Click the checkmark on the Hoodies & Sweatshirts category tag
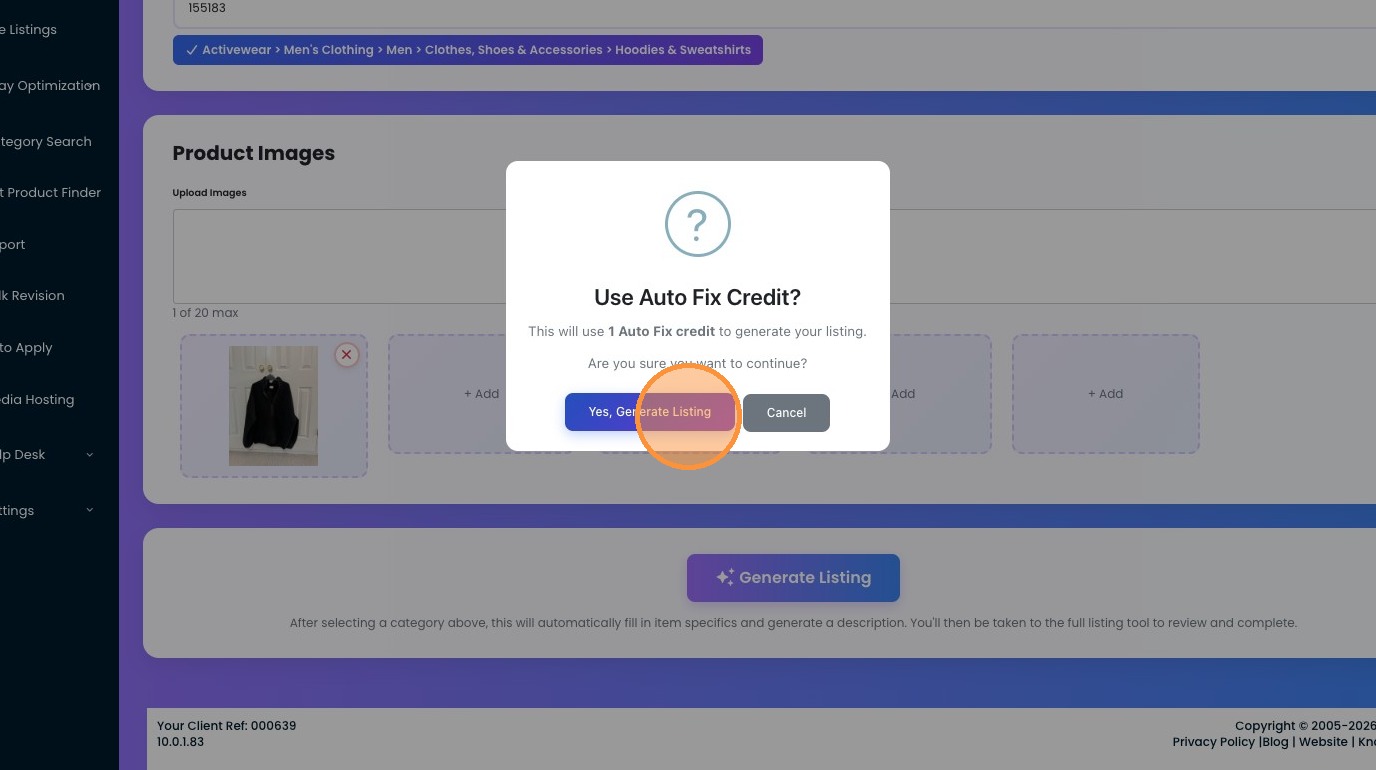Image resolution: width=1376 pixels, height=770 pixels. (x=191, y=50)
